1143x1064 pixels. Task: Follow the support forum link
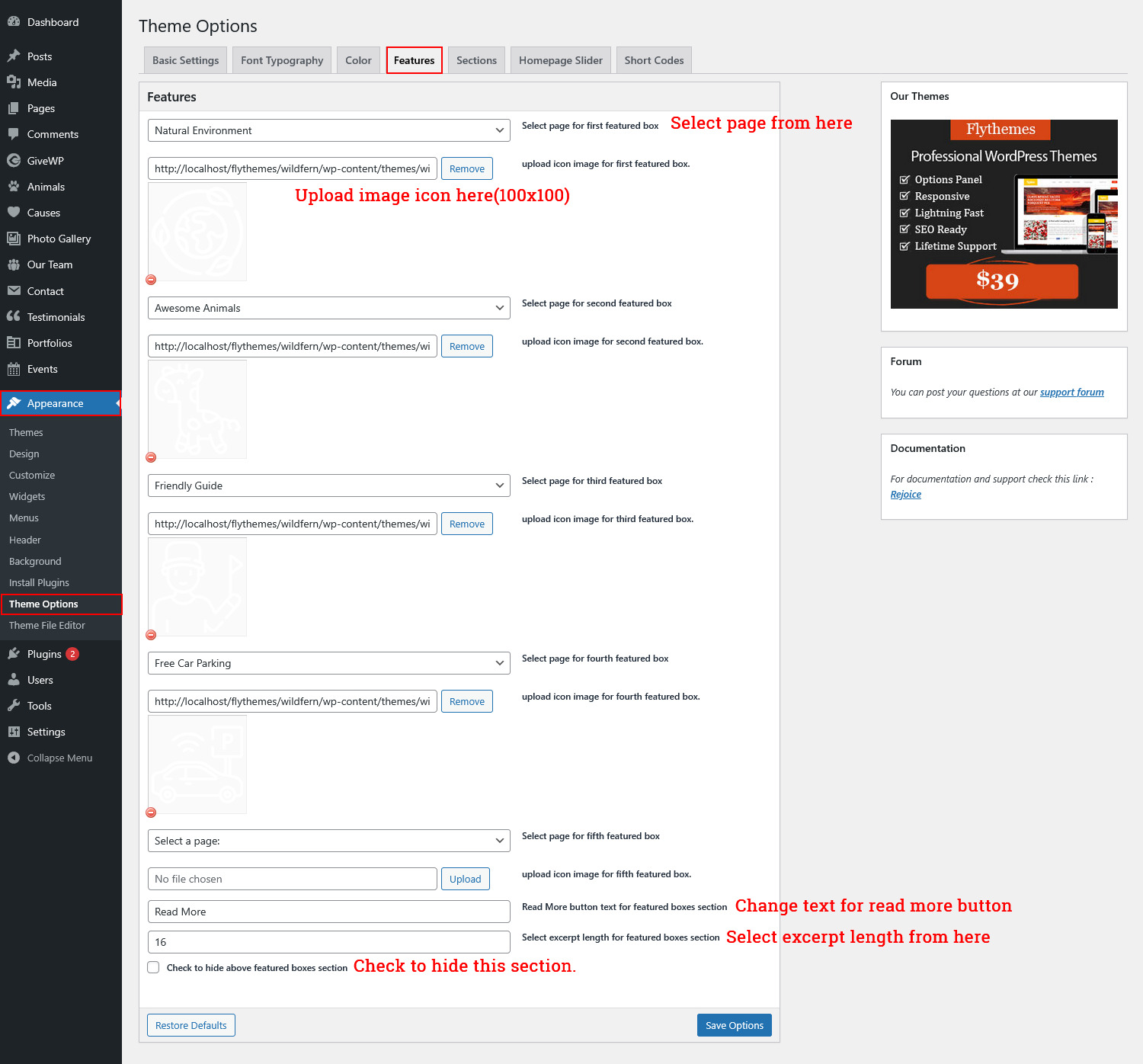tap(1071, 393)
